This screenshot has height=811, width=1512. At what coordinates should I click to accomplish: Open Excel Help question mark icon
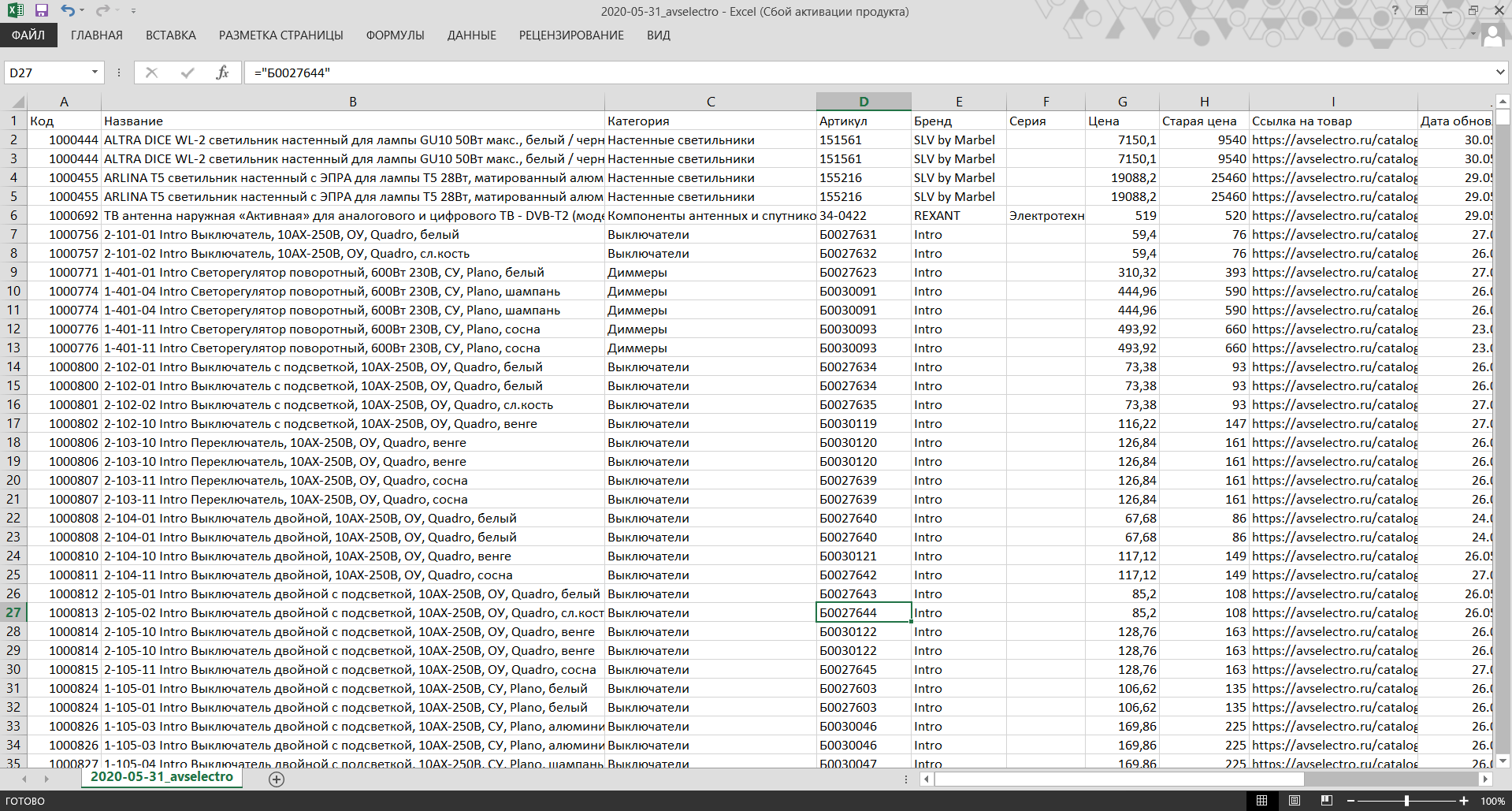pyautogui.click(x=1395, y=11)
